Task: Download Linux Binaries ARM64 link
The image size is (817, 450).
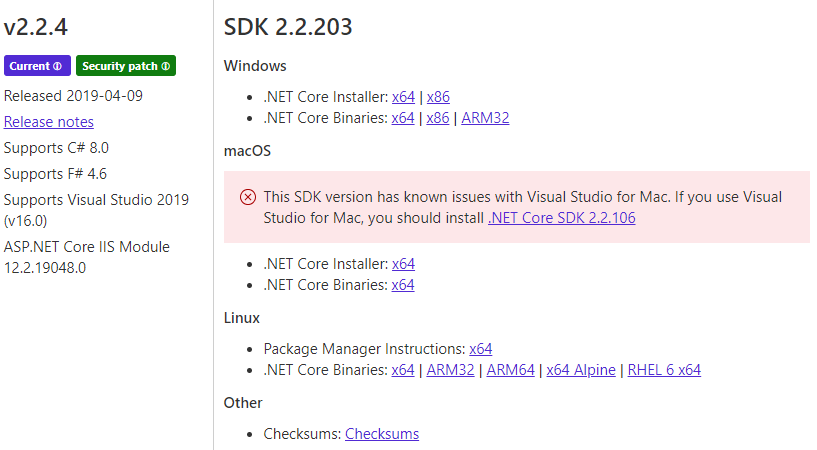Action: (510, 370)
